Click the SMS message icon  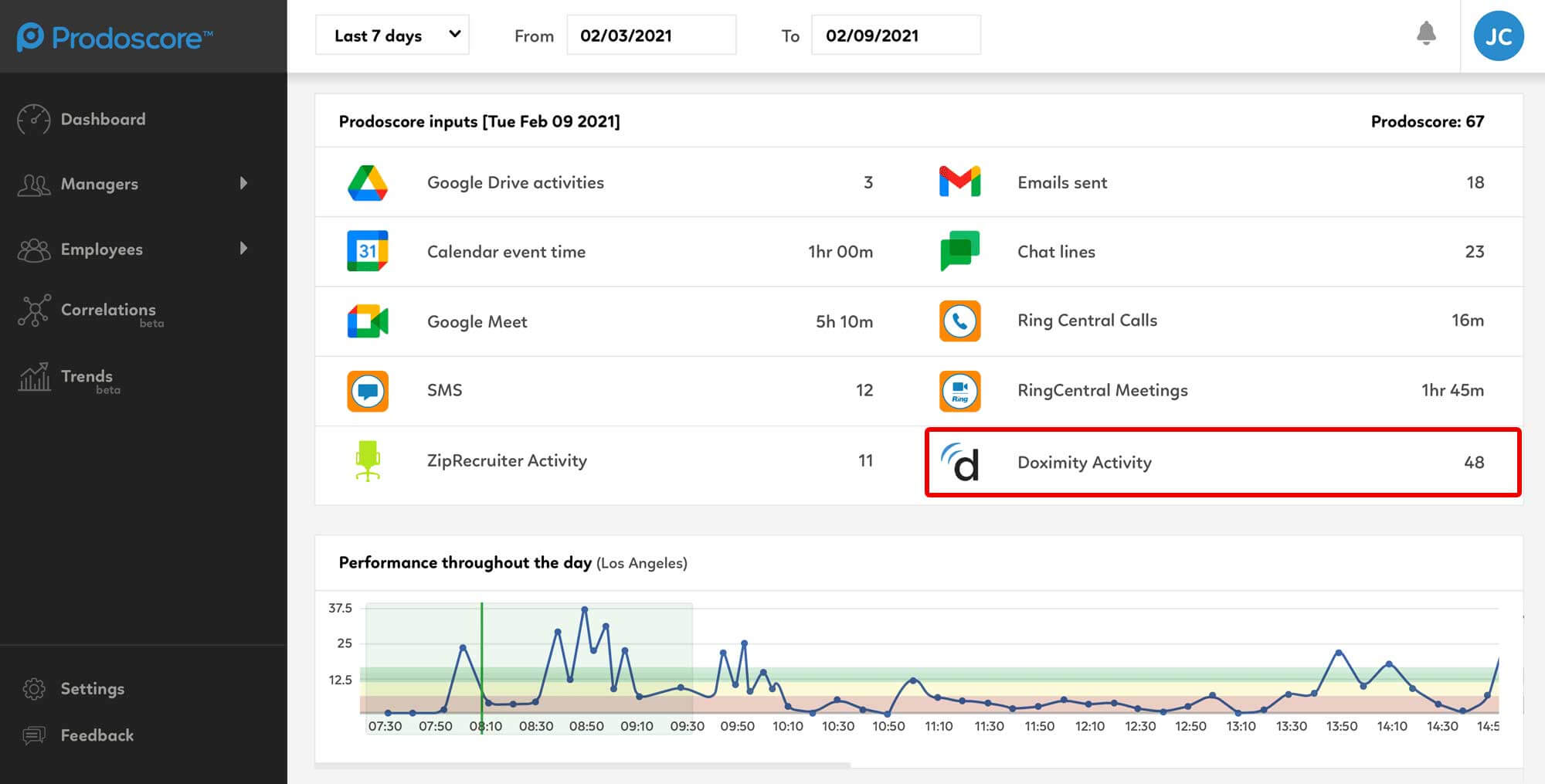[x=368, y=391]
